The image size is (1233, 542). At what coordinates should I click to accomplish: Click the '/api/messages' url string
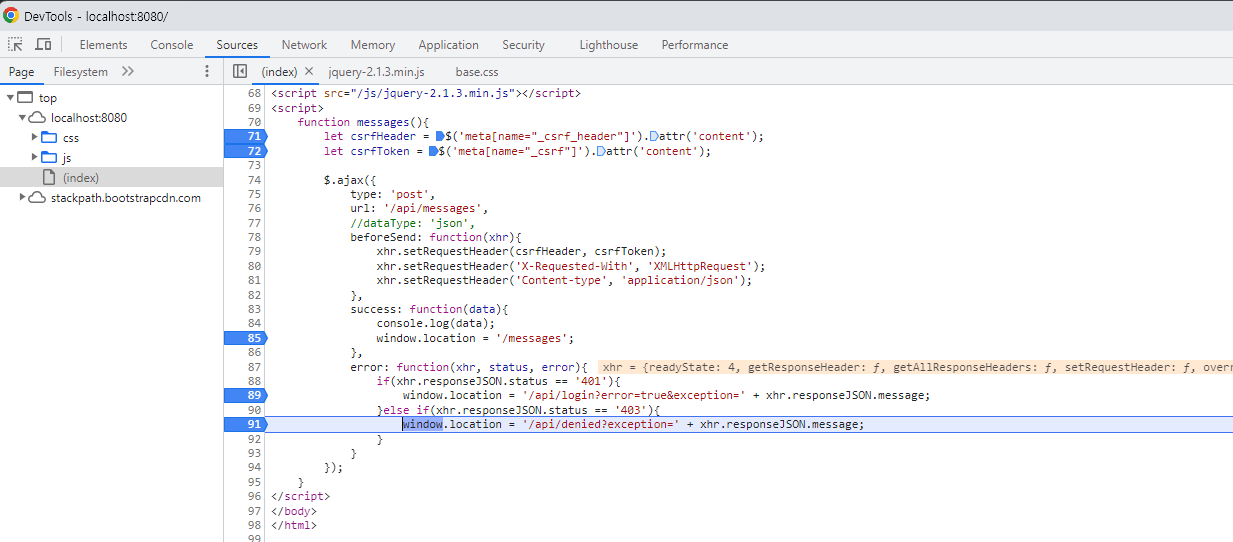[434, 209]
